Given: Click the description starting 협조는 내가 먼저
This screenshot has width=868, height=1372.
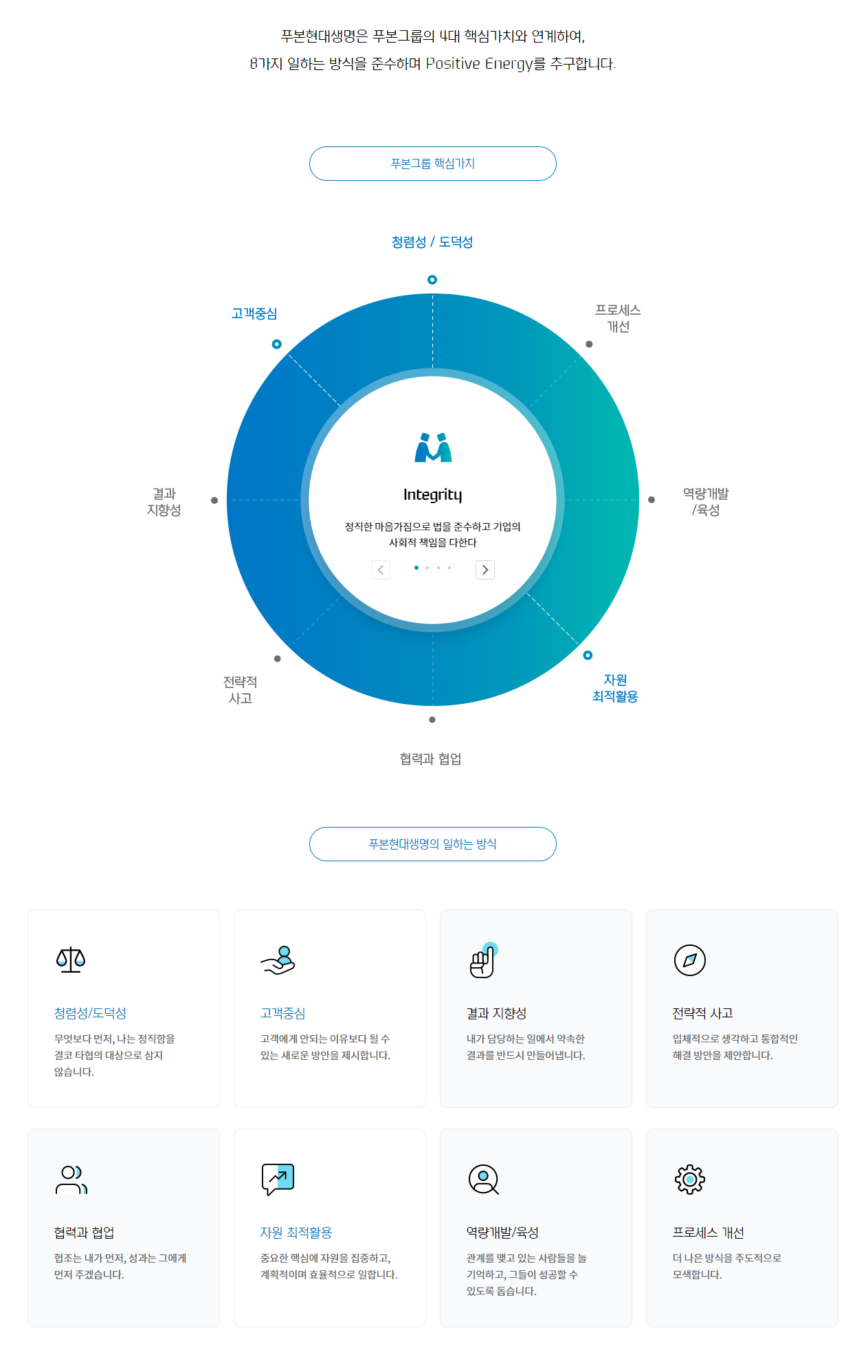Looking at the screenshot, I should point(120,1266).
